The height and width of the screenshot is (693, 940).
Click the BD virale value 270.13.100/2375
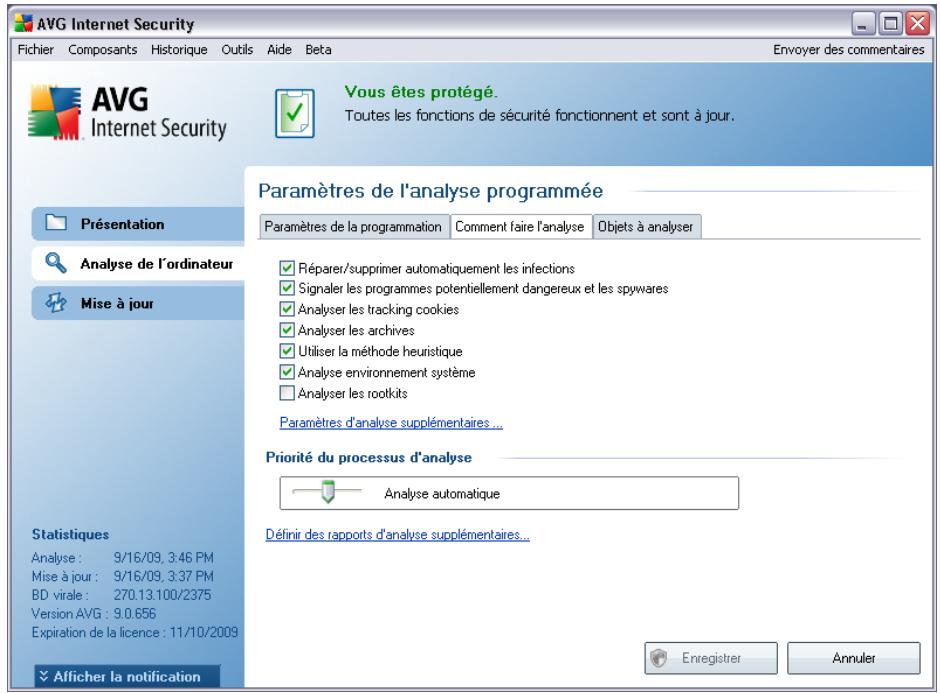pos(162,595)
